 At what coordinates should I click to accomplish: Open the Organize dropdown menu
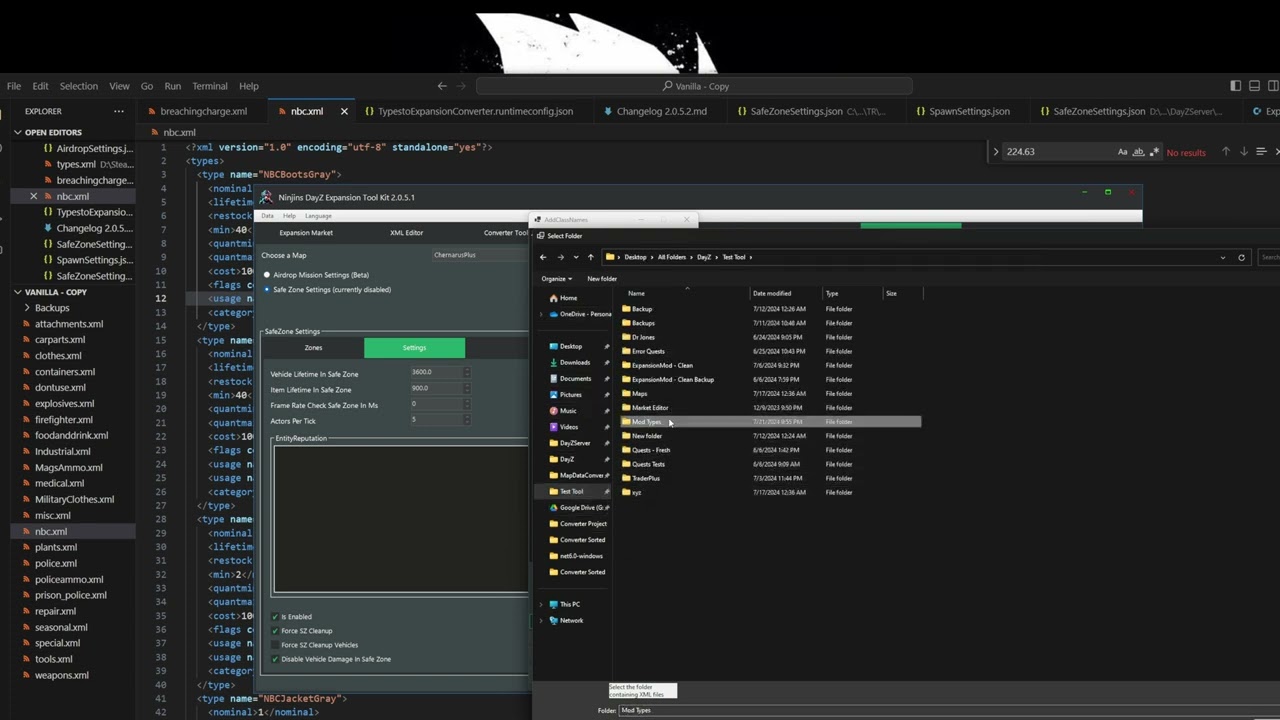[x=556, y=279]
